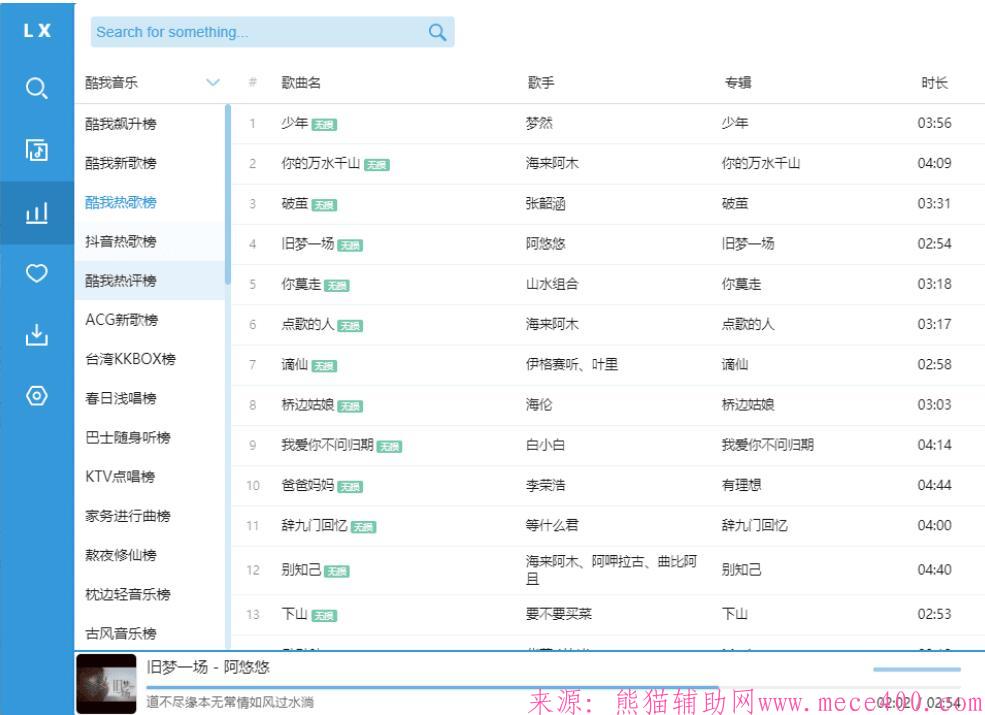985x715 pixels.
Task: Open the search page from sidebar
Action: point(36,89)
